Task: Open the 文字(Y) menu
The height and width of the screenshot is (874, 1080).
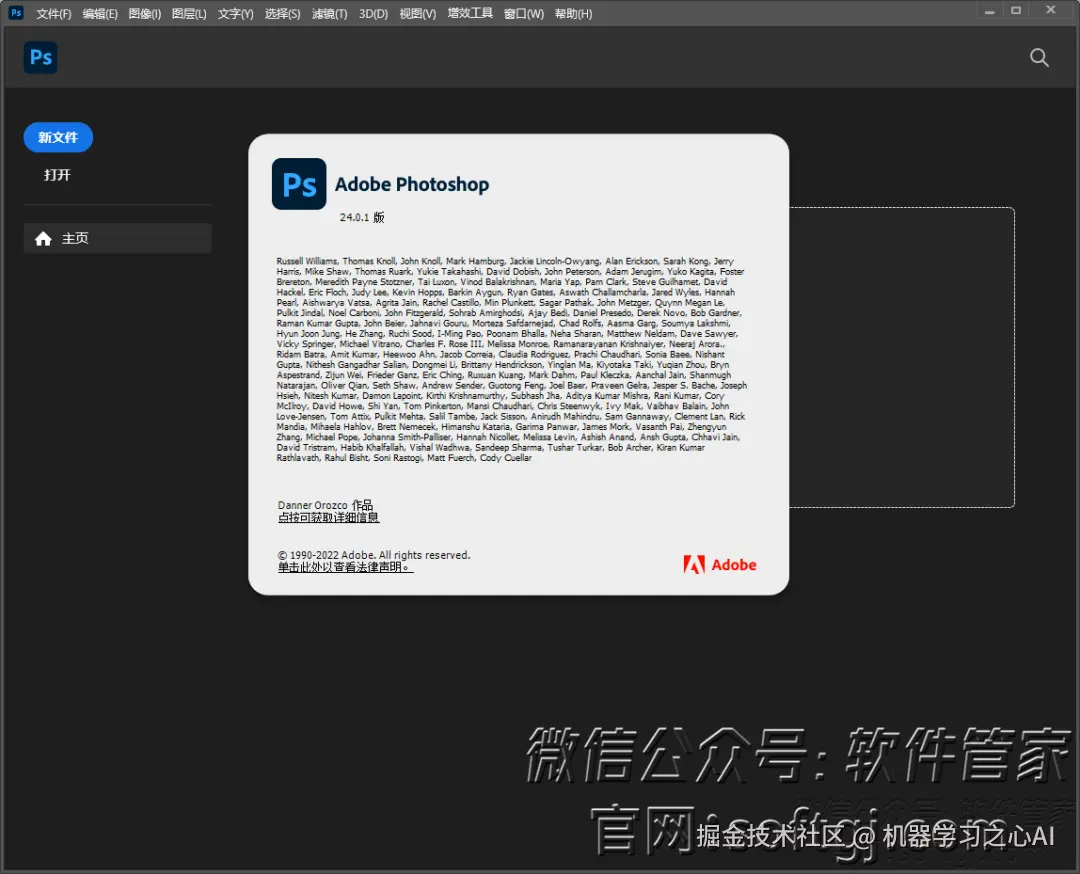Action: (x=236, y=14)
